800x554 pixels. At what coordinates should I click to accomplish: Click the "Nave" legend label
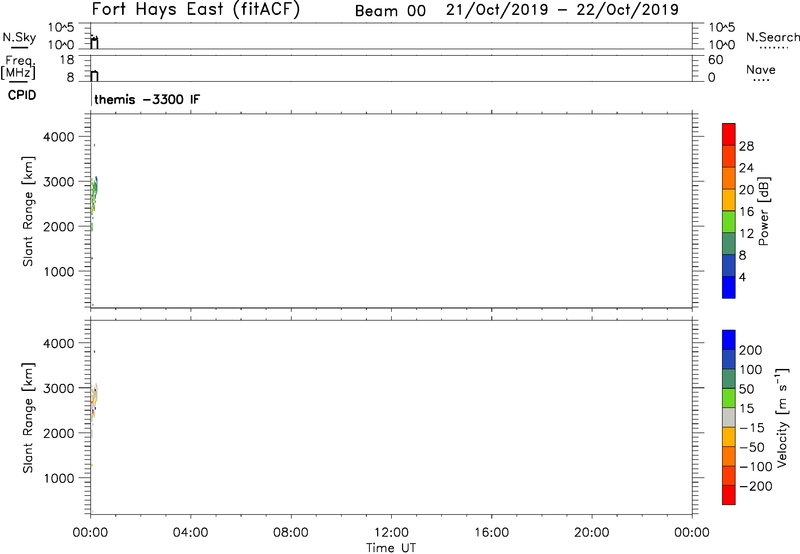[x=760, y=70]
